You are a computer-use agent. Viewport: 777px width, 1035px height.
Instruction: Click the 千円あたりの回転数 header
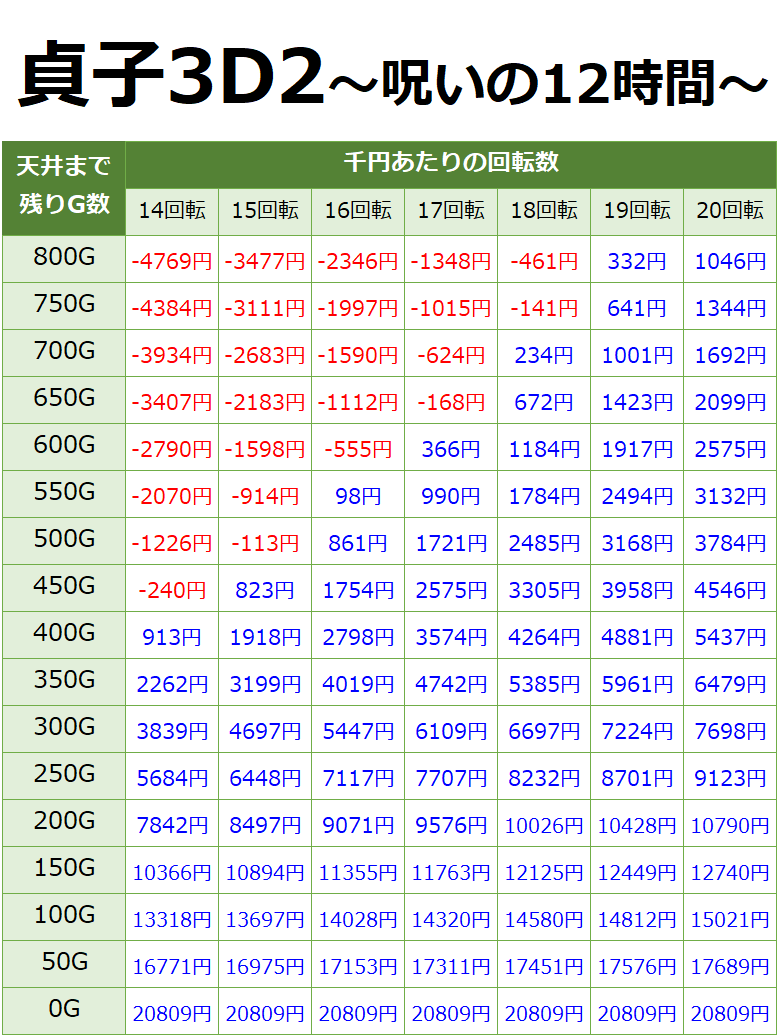(x=451, y=164)
